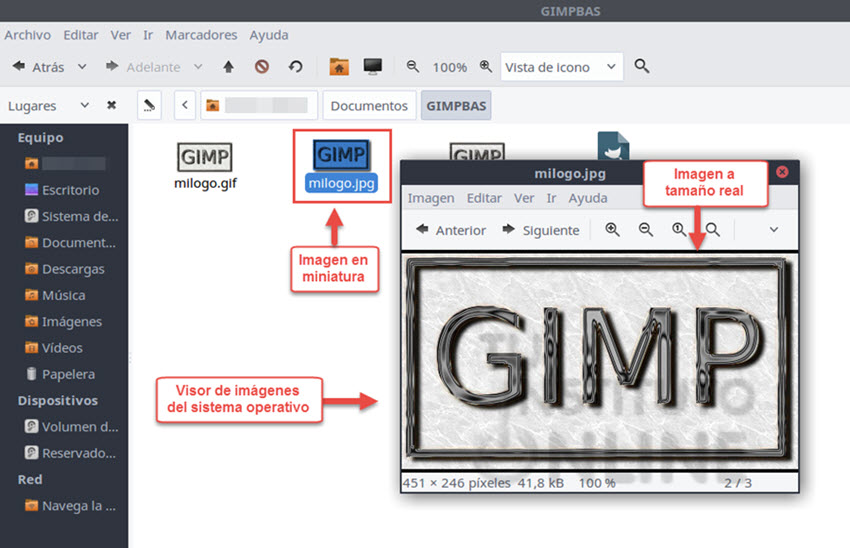Open the file manager Ver menu
850x548 pixels.
pyautogui.click(x=120, y=35)
